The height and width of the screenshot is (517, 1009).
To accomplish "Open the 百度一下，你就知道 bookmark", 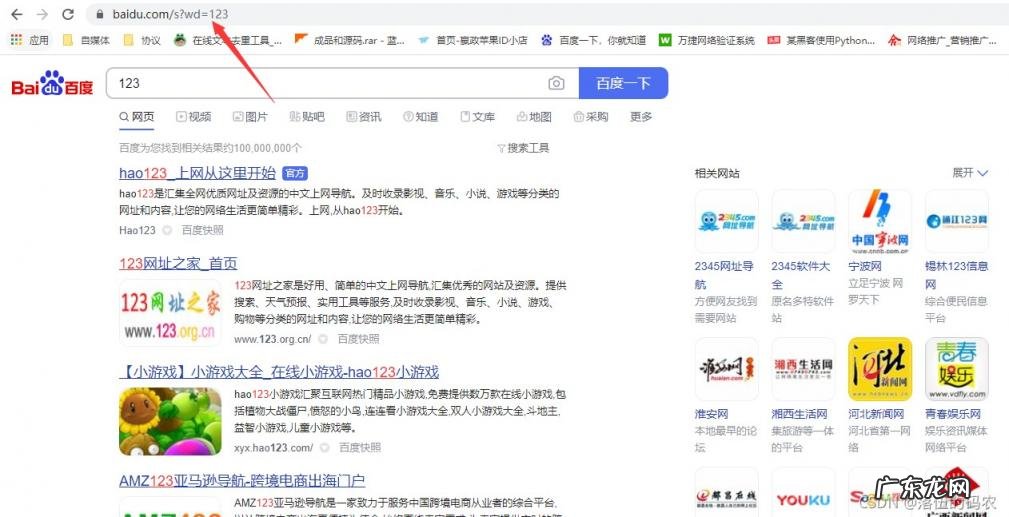I will 593,40.
